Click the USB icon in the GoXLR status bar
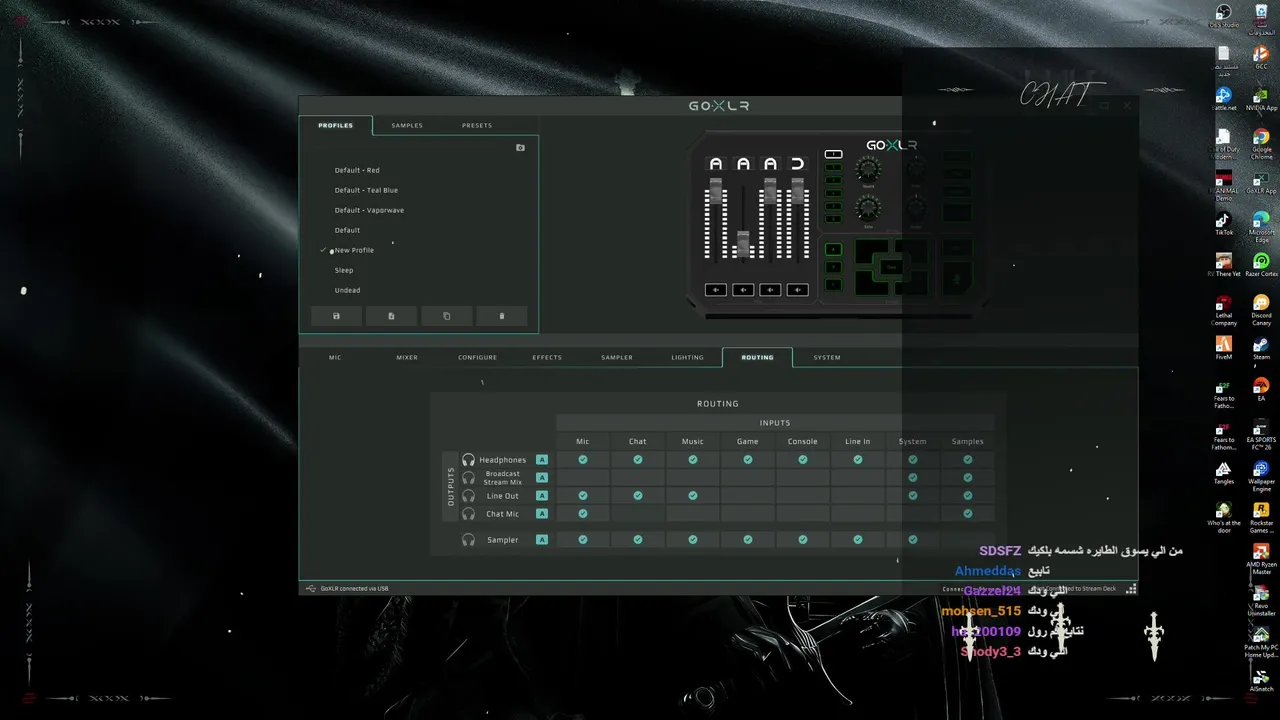The width and height of the screenshot is (1280, 720). [311, 588]
